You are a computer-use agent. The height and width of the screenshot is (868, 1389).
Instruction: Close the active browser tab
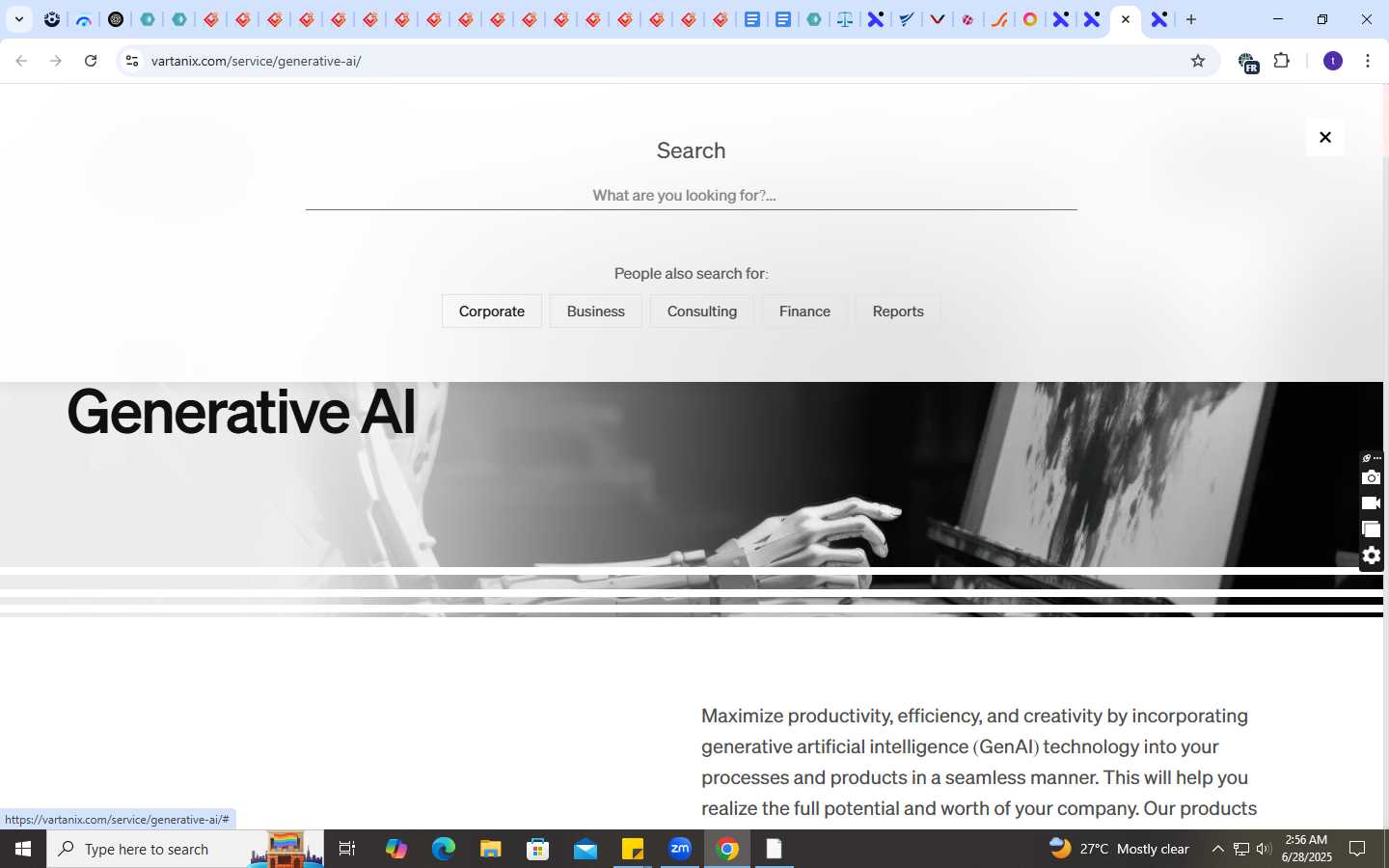(x=1126, y=19)
